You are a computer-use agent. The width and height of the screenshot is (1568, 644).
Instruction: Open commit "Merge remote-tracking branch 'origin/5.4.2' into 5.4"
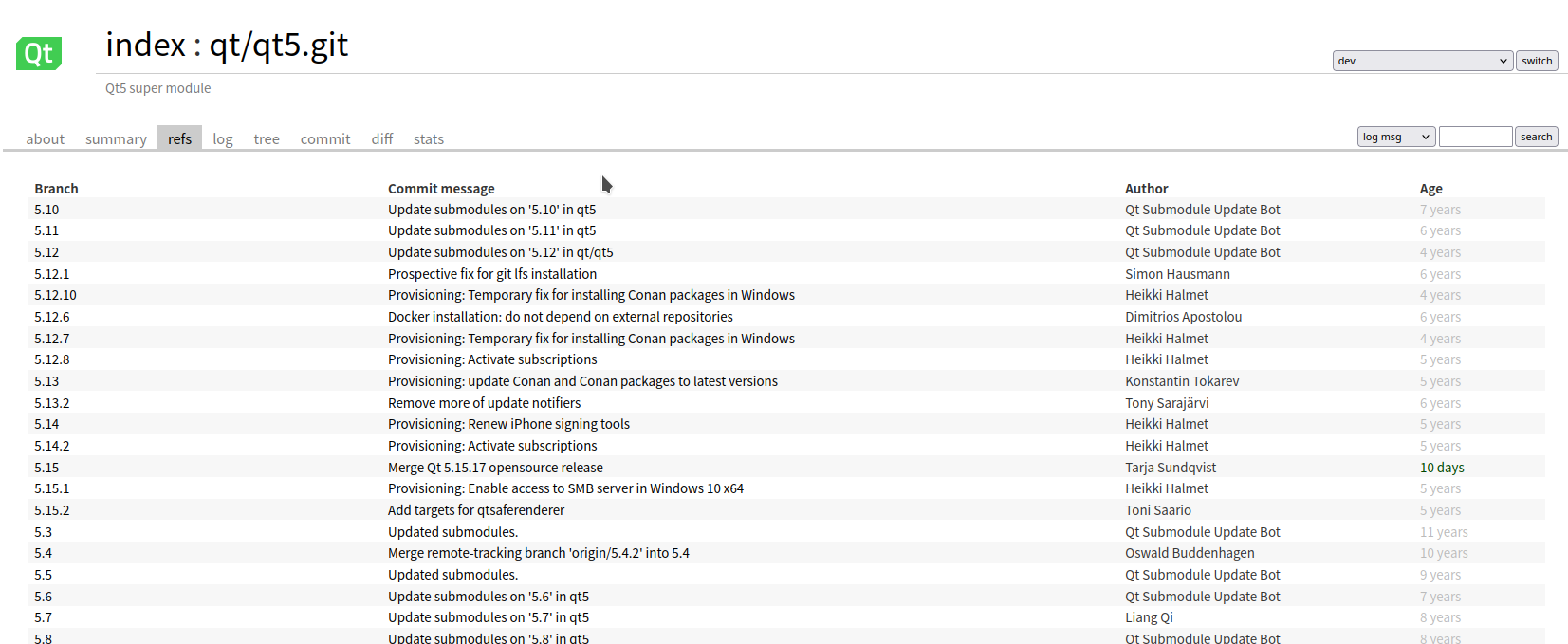point(539,553)
